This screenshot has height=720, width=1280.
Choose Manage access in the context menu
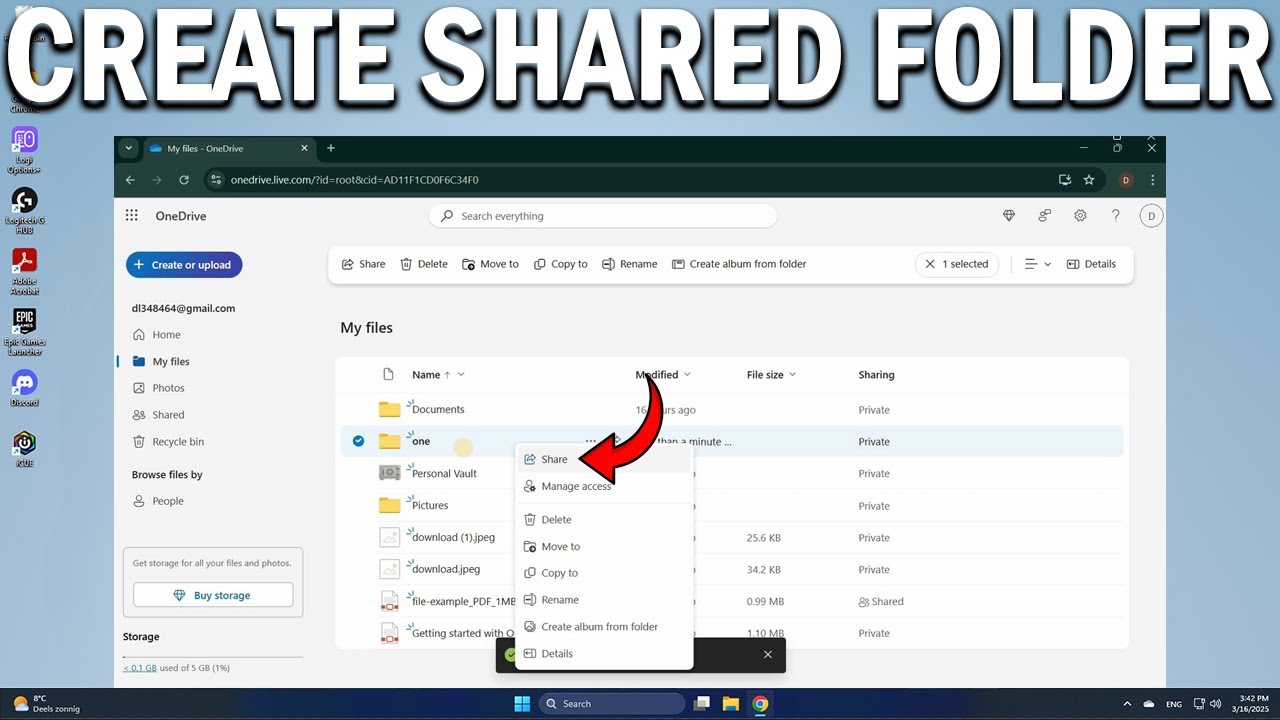[604, 486]
